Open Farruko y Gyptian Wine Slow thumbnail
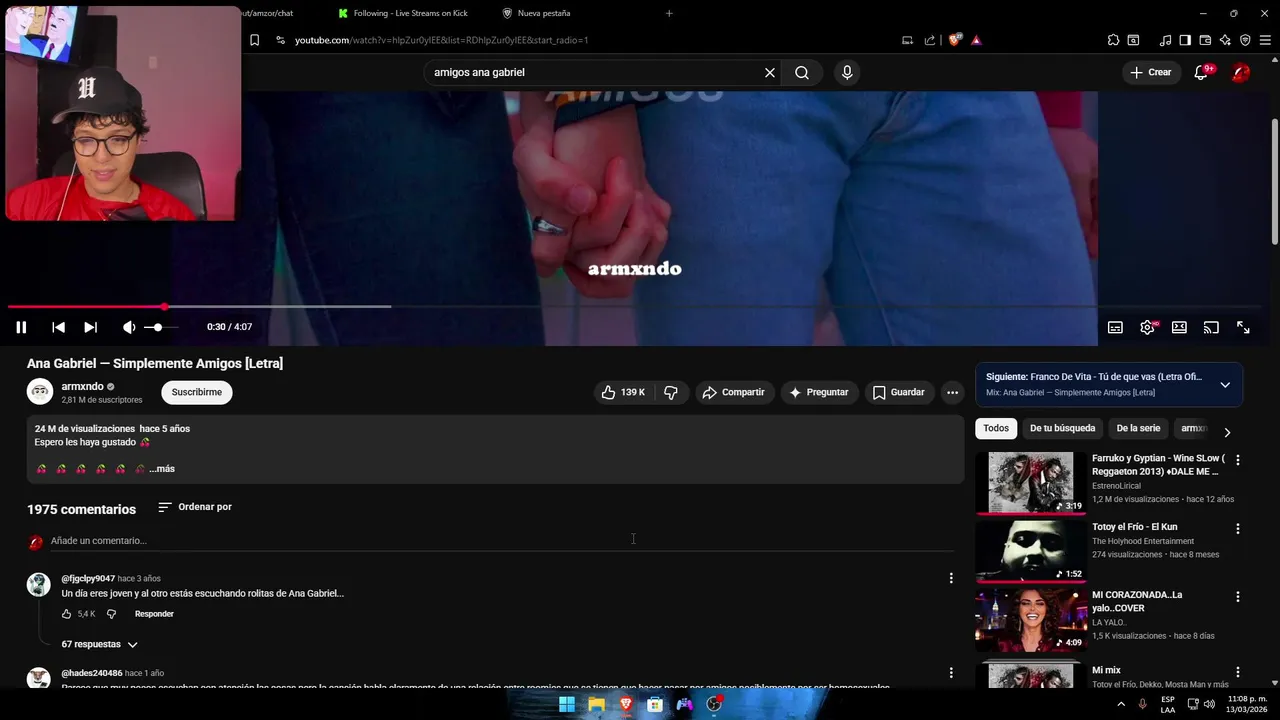1280x720 pixels. pyautogui.click(x=1031, y=483)
